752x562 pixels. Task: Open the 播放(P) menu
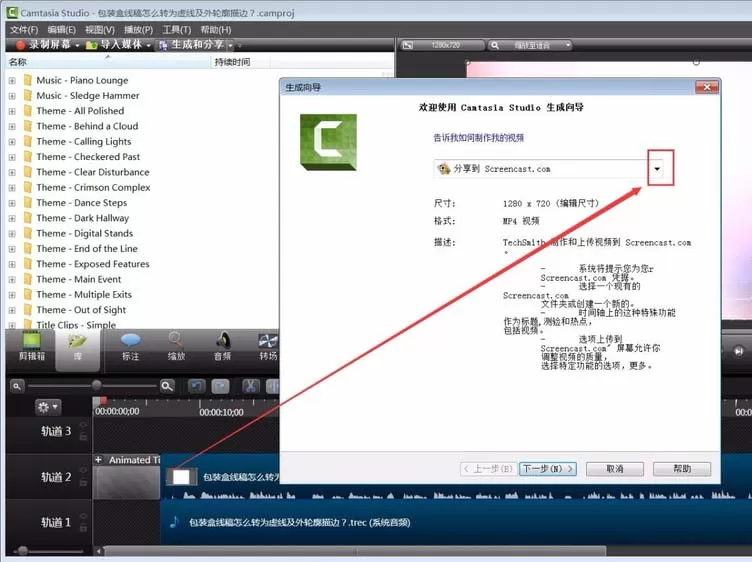click(x=139, y=30)
